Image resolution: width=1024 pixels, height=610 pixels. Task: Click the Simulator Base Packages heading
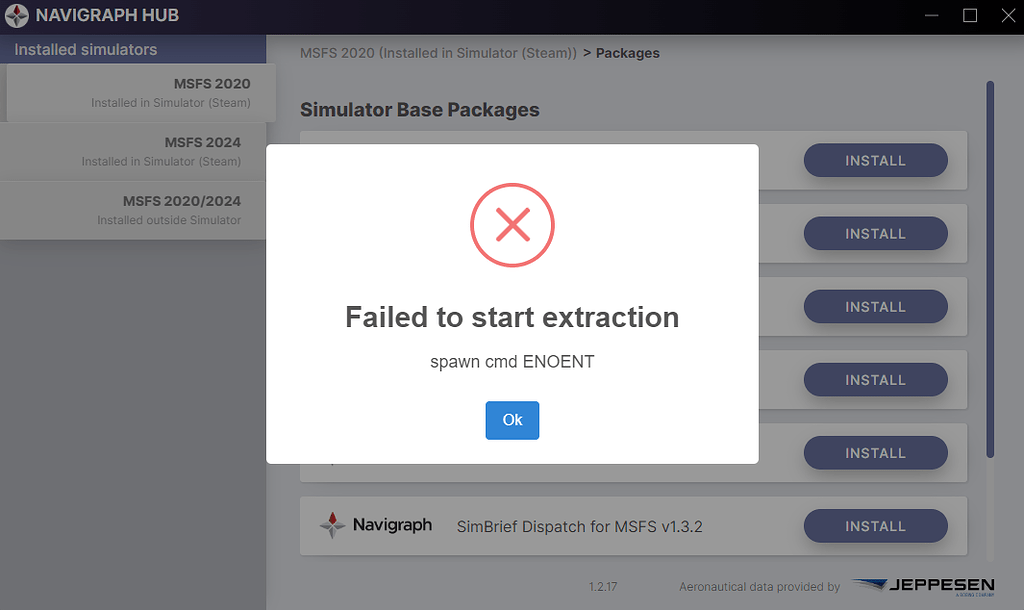pyautogui.click(x=419, y=110)
